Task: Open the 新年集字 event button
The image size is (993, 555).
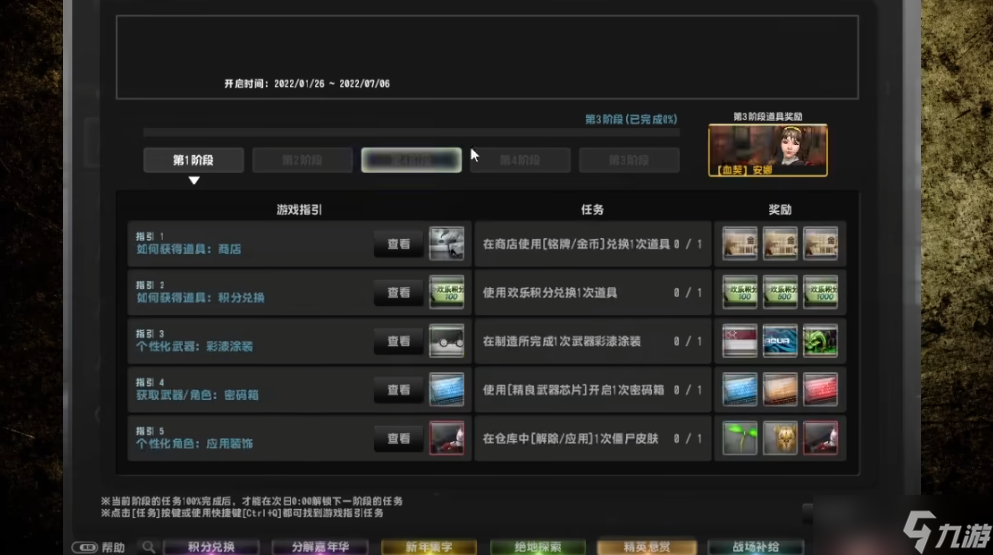Action: (x=429, y=547)
